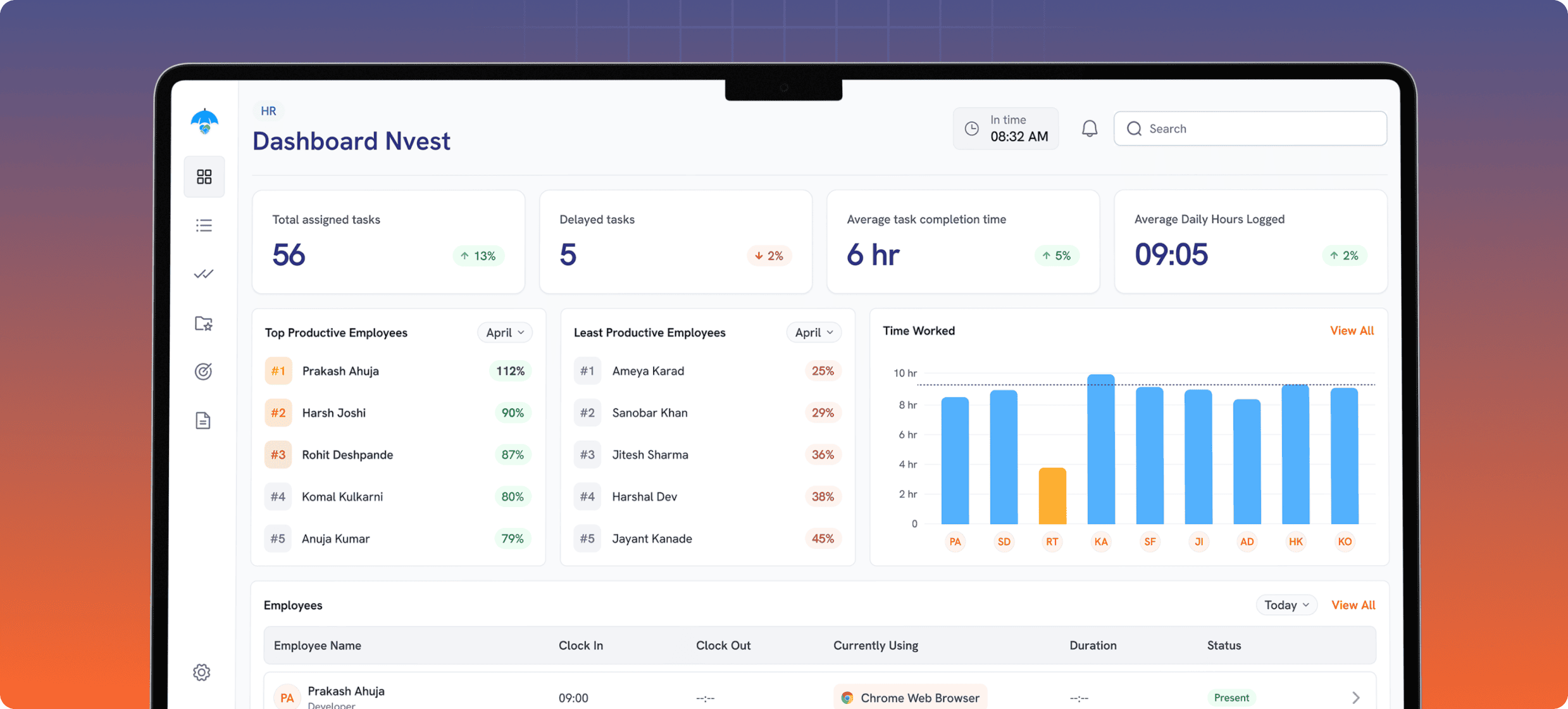The width and height of the screenshot is (1568, 709).
Task: Select the KA avatar under the chart
Action: pyautogui.click(x=1100, y=542)
